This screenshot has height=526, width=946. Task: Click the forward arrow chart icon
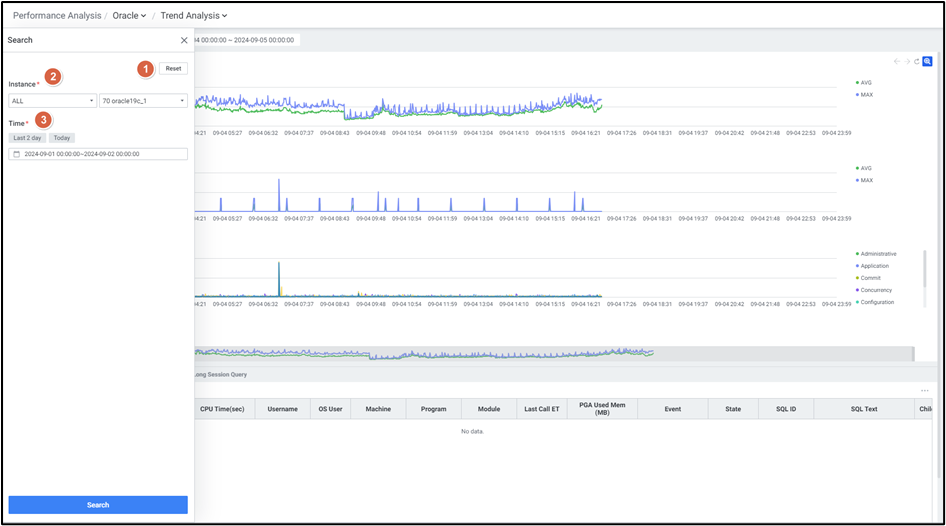pos(907,61)
